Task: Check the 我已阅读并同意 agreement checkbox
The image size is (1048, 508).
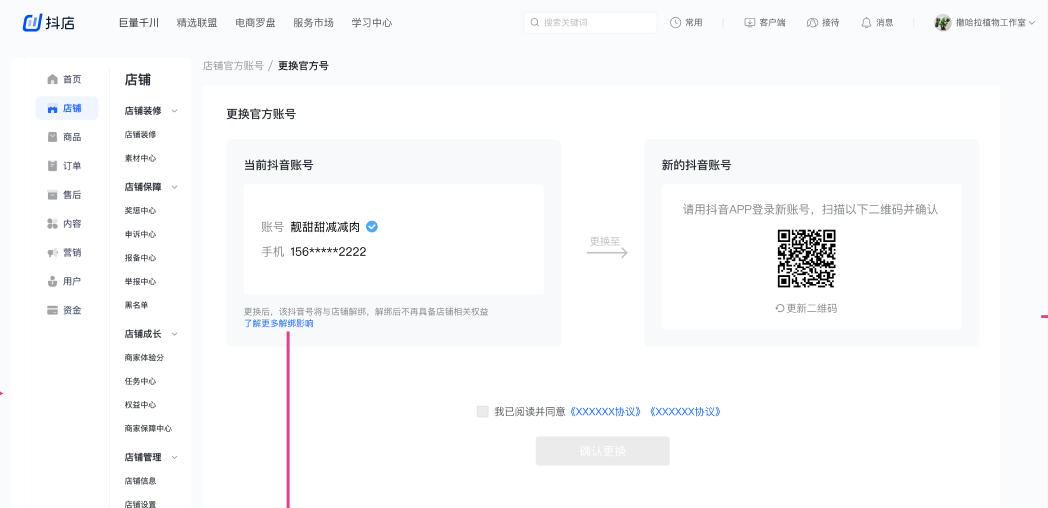Action: click(x=483, y=411)
